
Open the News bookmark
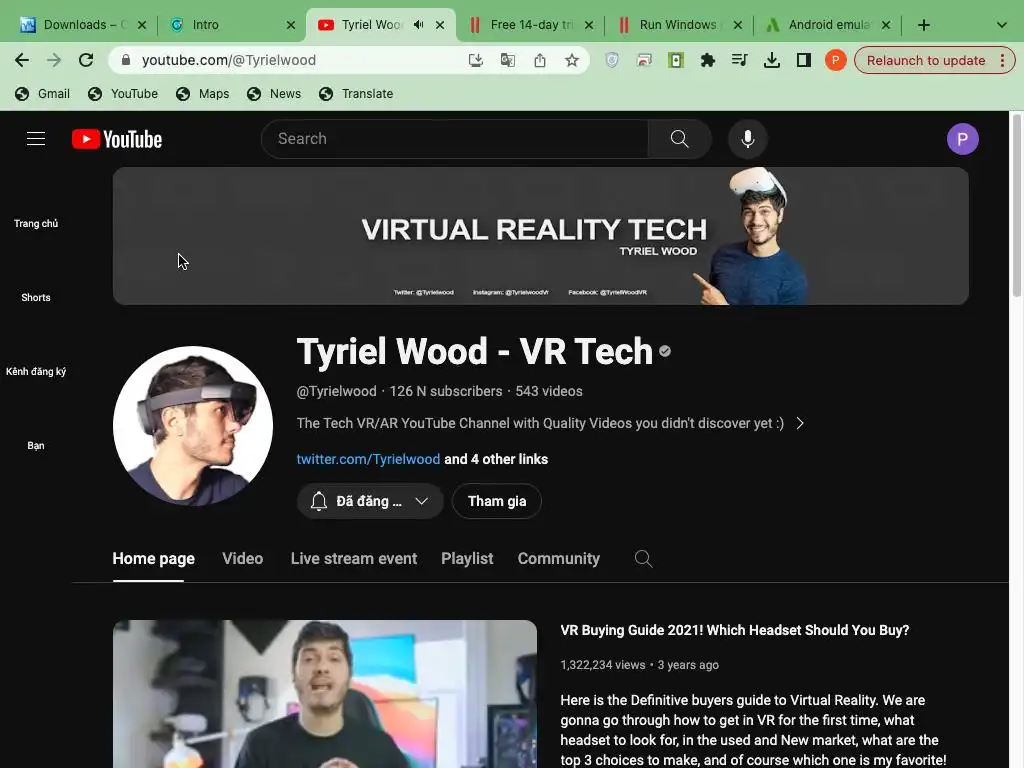pos(274,93)
